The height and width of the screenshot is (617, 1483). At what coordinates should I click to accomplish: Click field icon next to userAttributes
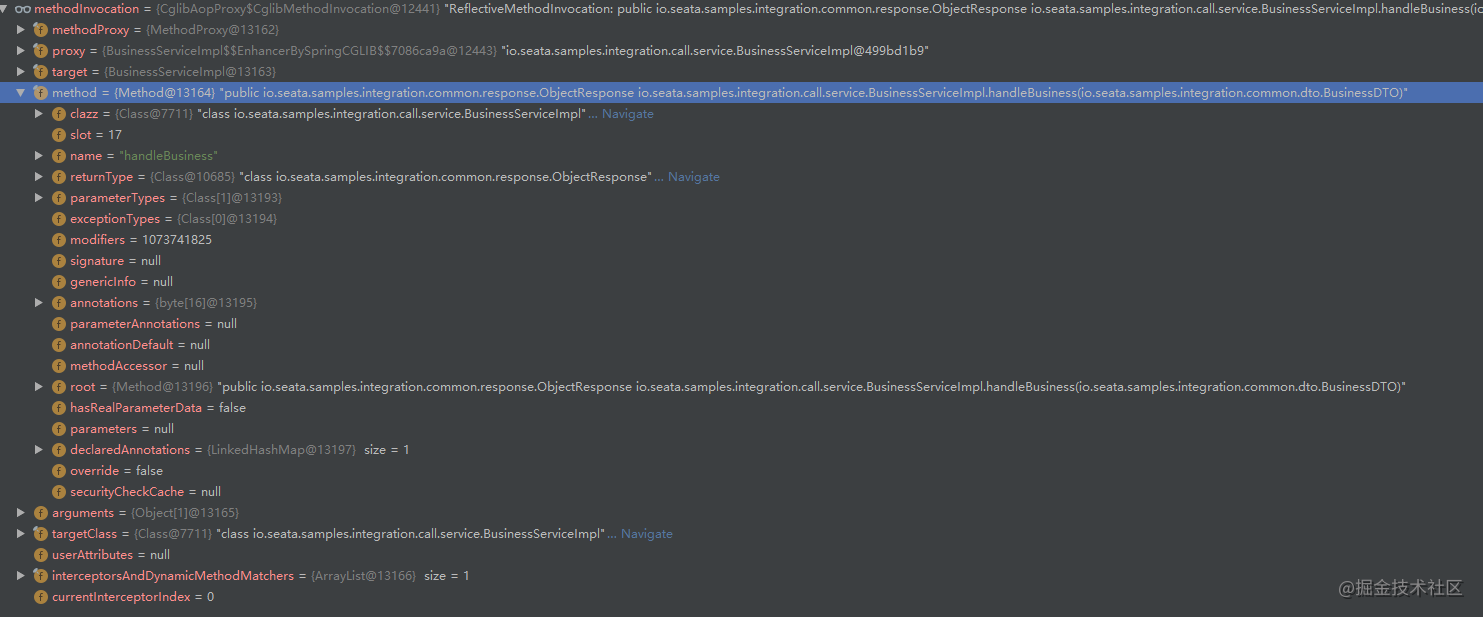point(40,554)
